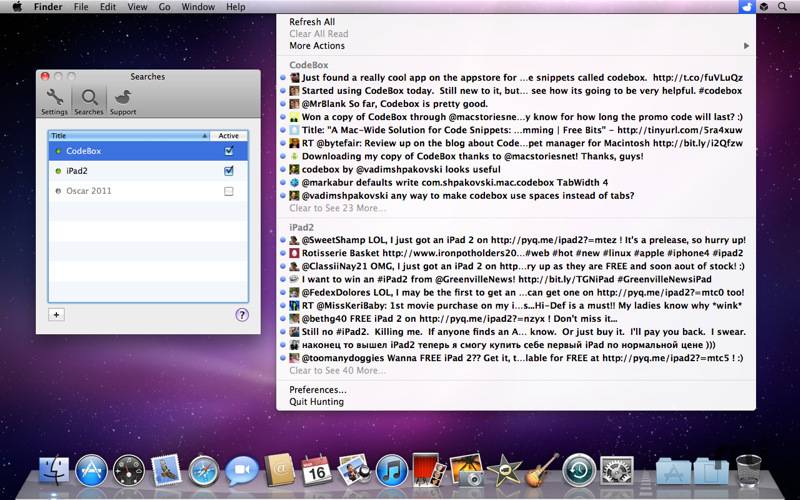Open tweet starting "Still no #iPad2. Killing me."
This screenshot has width=800, height=500.
(516, 332)
